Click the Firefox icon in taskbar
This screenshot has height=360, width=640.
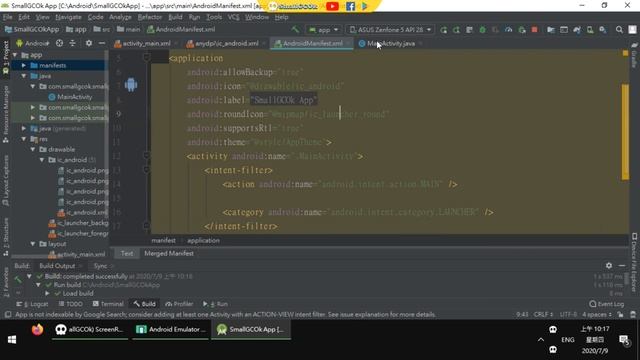(x=37, y=329)
